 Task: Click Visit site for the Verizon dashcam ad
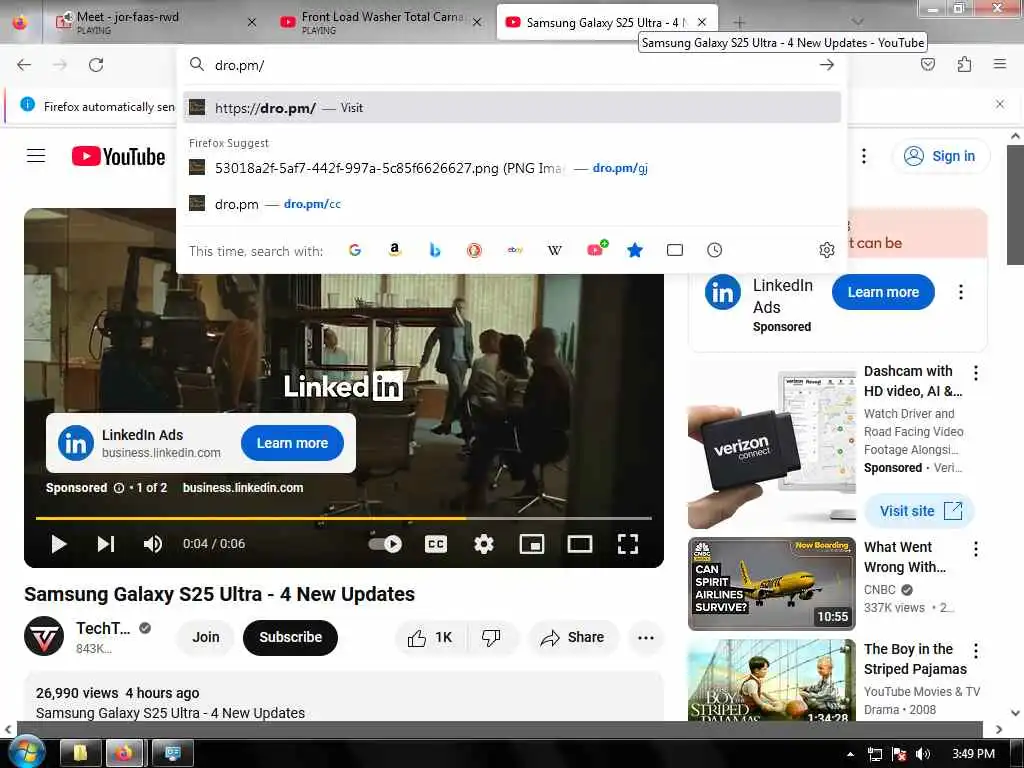click(920, 511)
